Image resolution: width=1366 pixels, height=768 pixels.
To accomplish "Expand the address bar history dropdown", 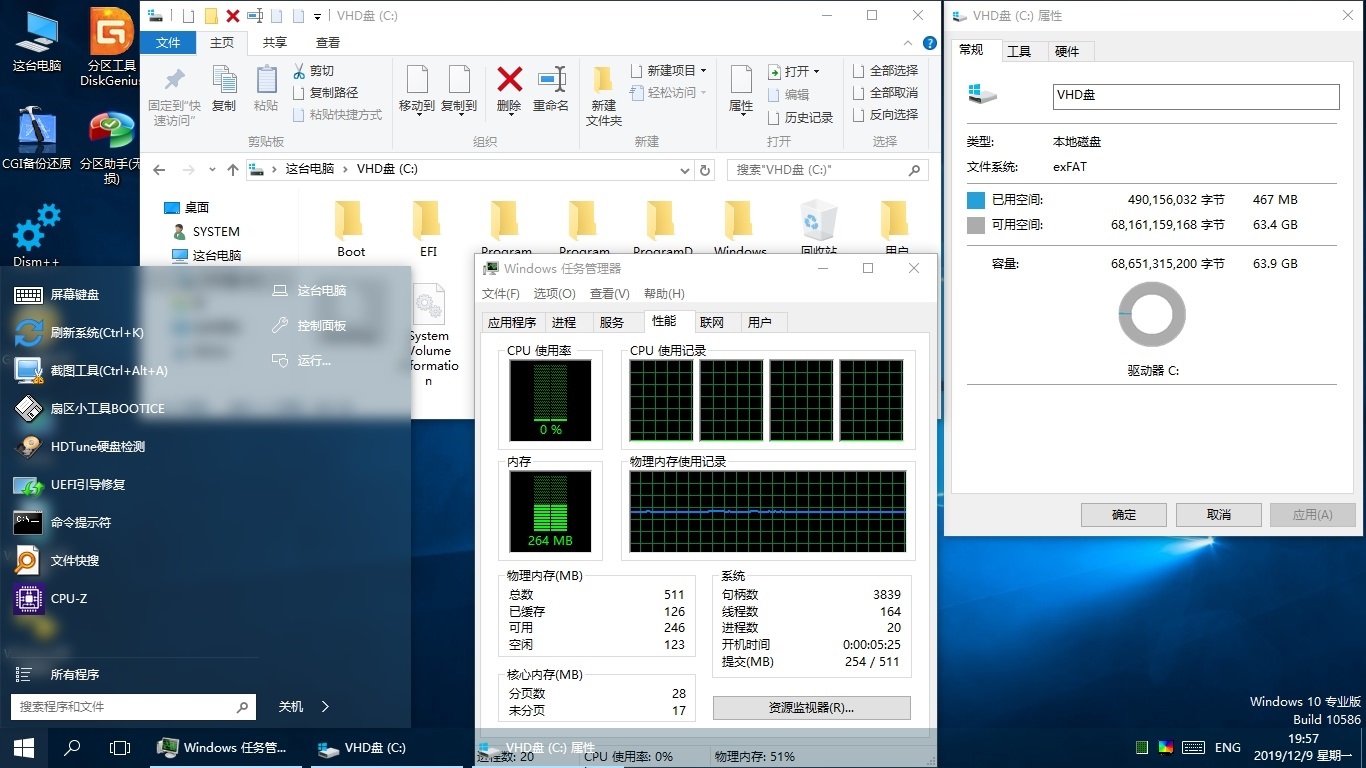I will point(684,170).
